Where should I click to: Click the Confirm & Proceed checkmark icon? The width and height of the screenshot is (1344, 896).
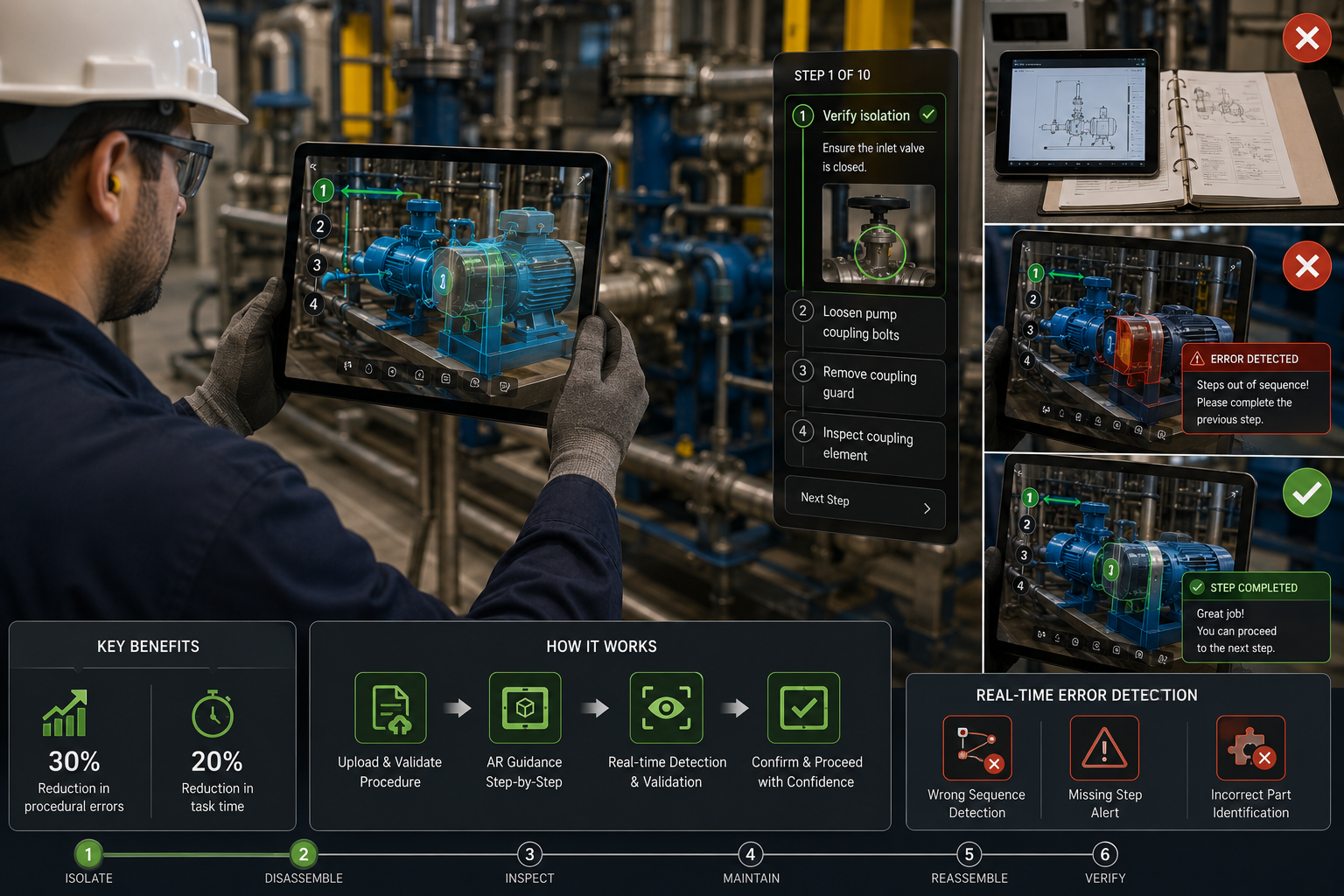803,708
